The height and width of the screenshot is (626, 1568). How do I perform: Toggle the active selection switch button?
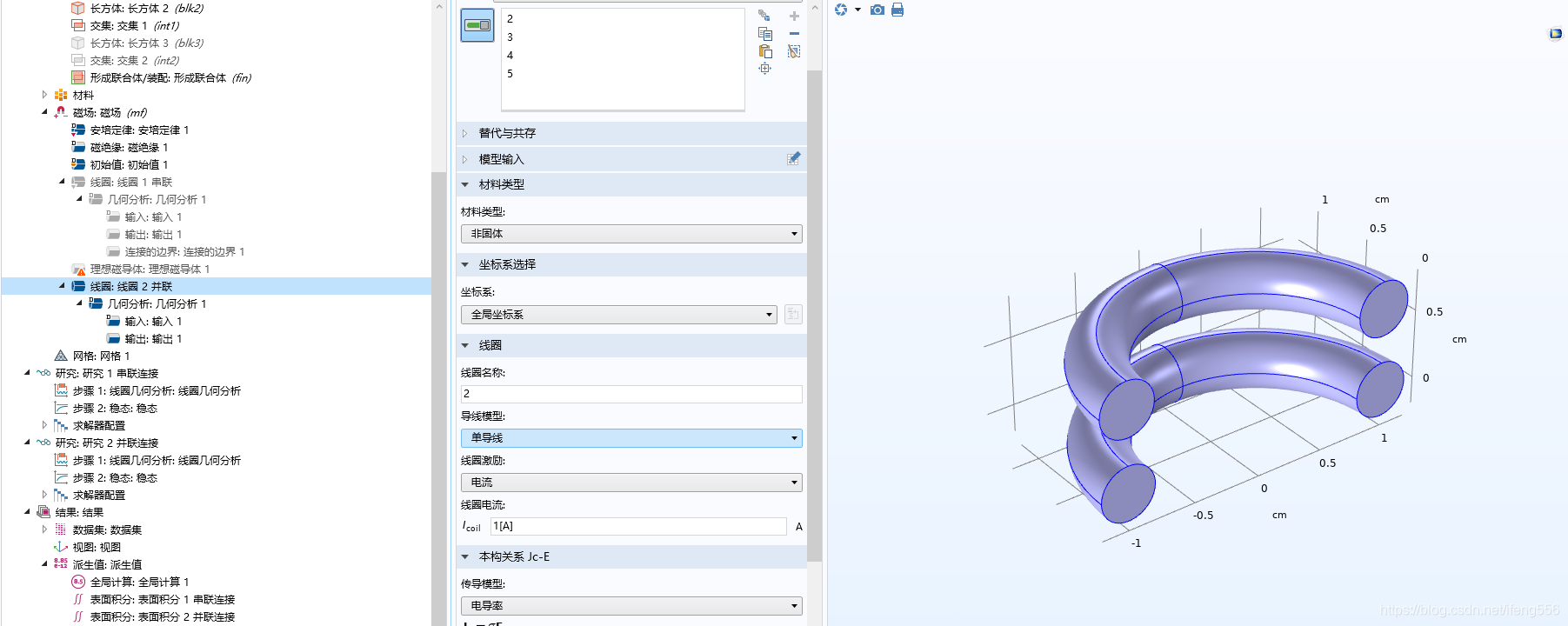pyautogui.click(x=477, y=25)
